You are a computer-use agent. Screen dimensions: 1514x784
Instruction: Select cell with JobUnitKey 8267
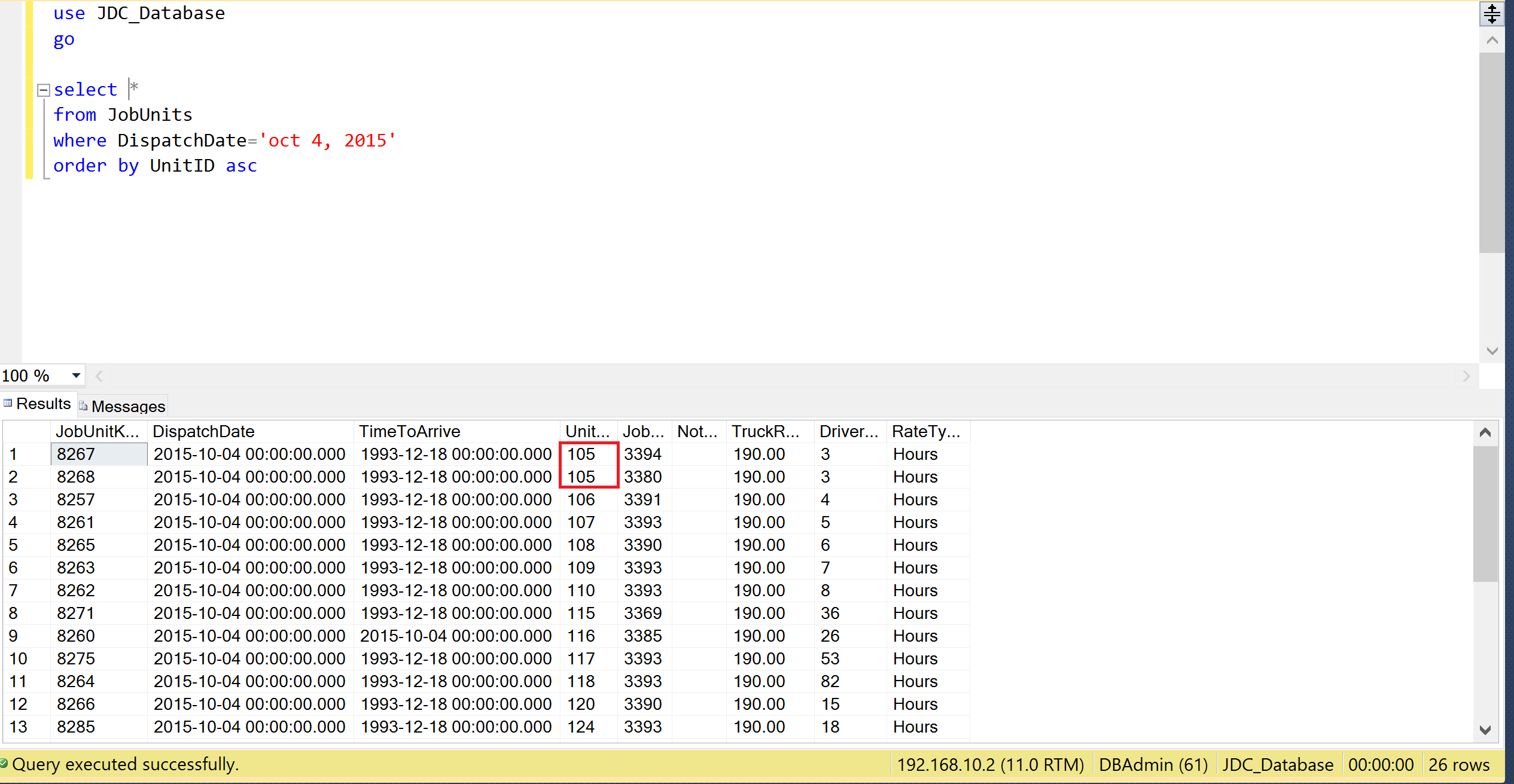[x=99, y=454]
